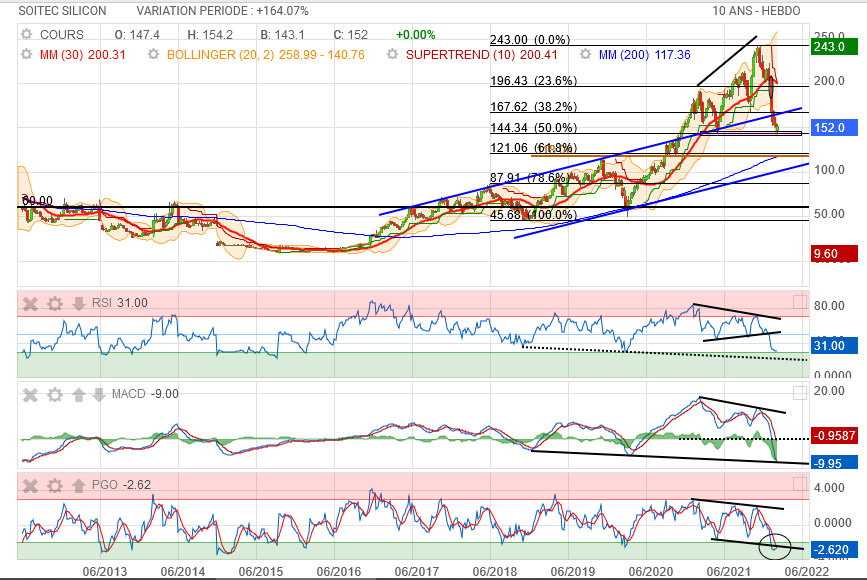The height and width of the screenshot is (580, 867).
Task: Move MACD panel down with arrow
Action: 98,395
